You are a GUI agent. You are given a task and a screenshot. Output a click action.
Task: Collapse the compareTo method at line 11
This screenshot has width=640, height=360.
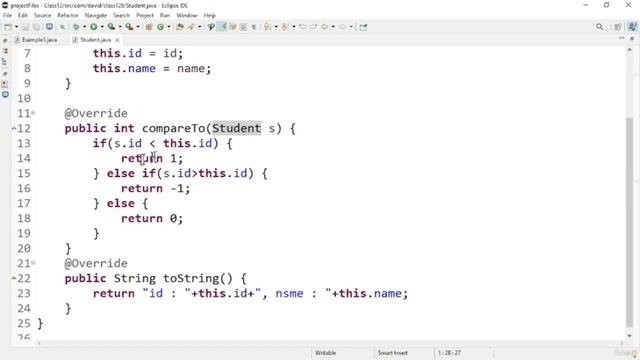(x=33, y=113)
